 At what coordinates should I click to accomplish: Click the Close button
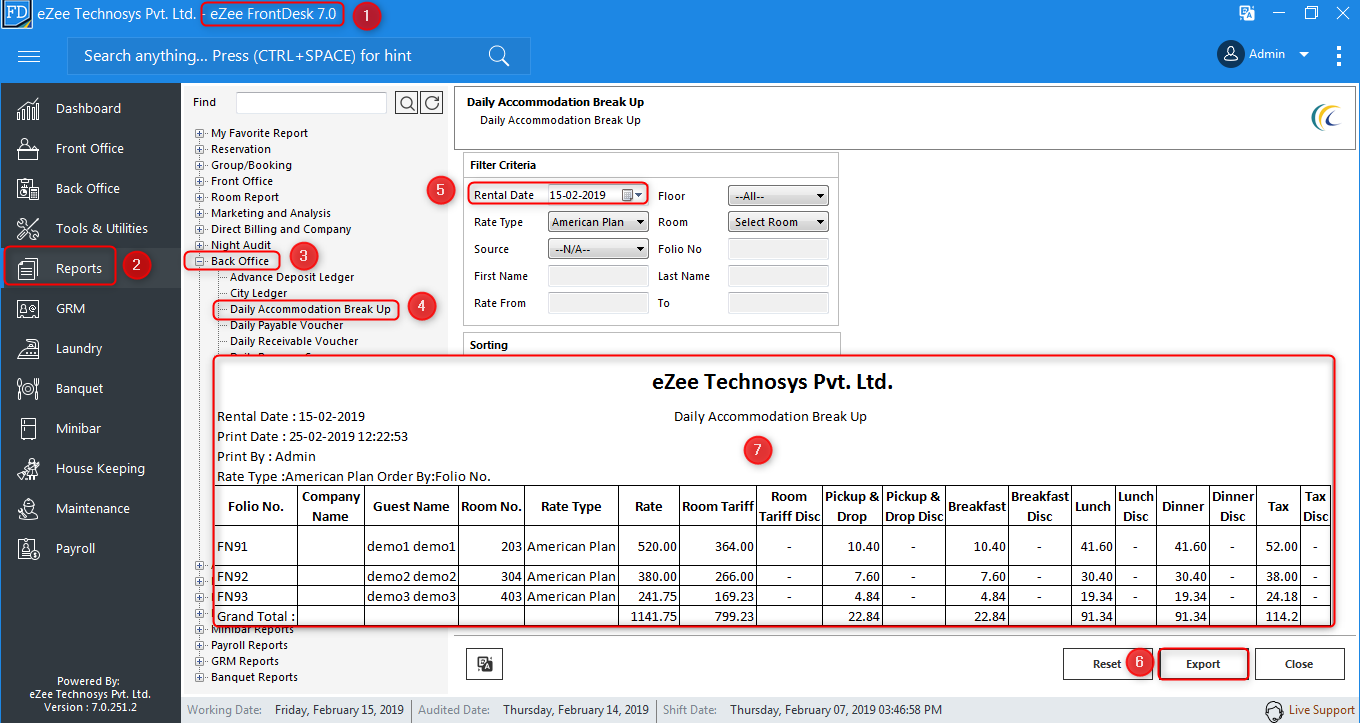tap(1299, 664)
